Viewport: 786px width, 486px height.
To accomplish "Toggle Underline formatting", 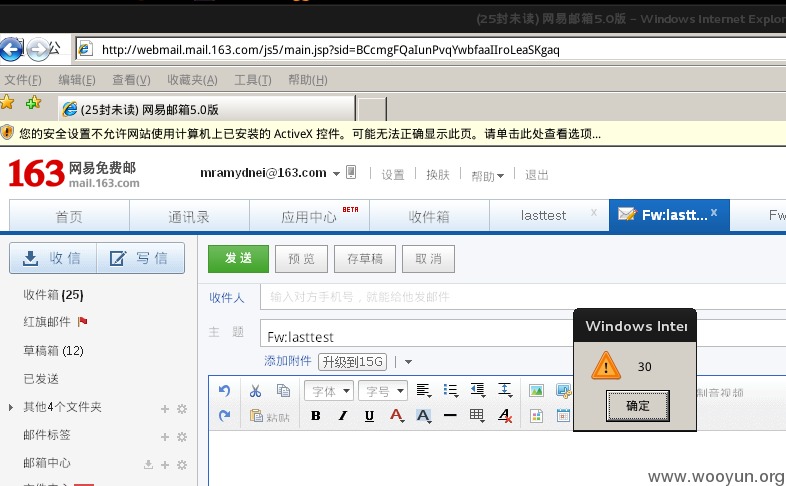I will pyautogui.click(x=369, y=415).
